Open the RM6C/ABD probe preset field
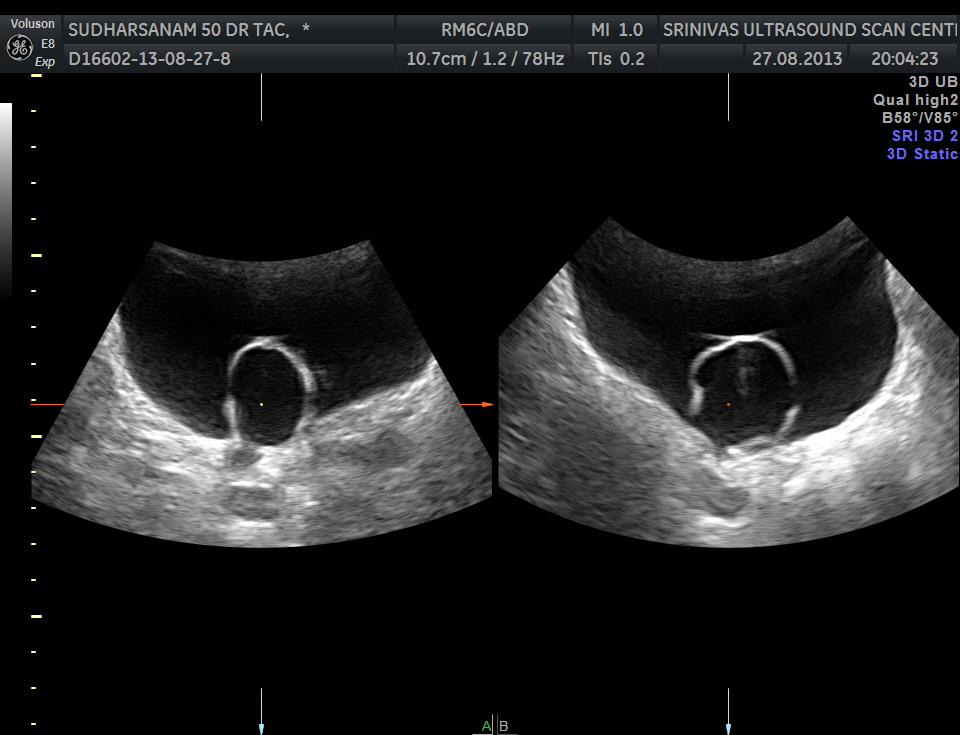The height and width of the screenshot is (735, 960). [484, 30]
